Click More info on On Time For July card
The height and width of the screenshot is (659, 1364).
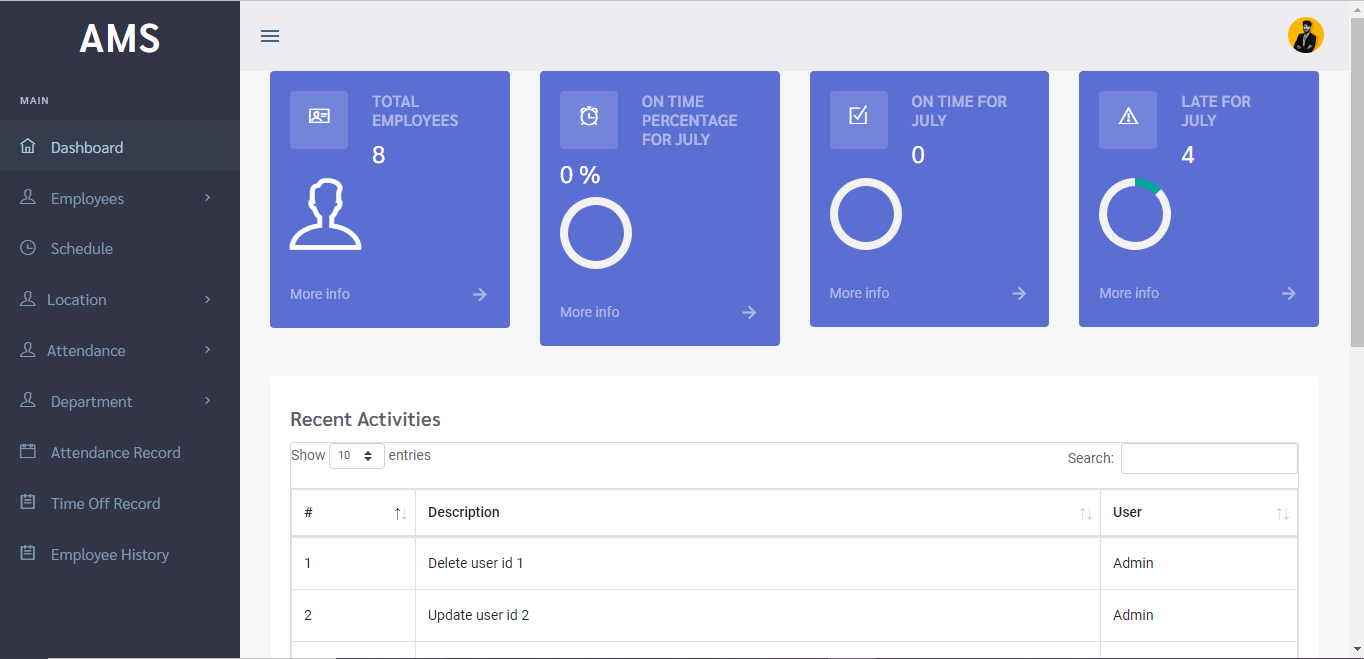point(859,293)
